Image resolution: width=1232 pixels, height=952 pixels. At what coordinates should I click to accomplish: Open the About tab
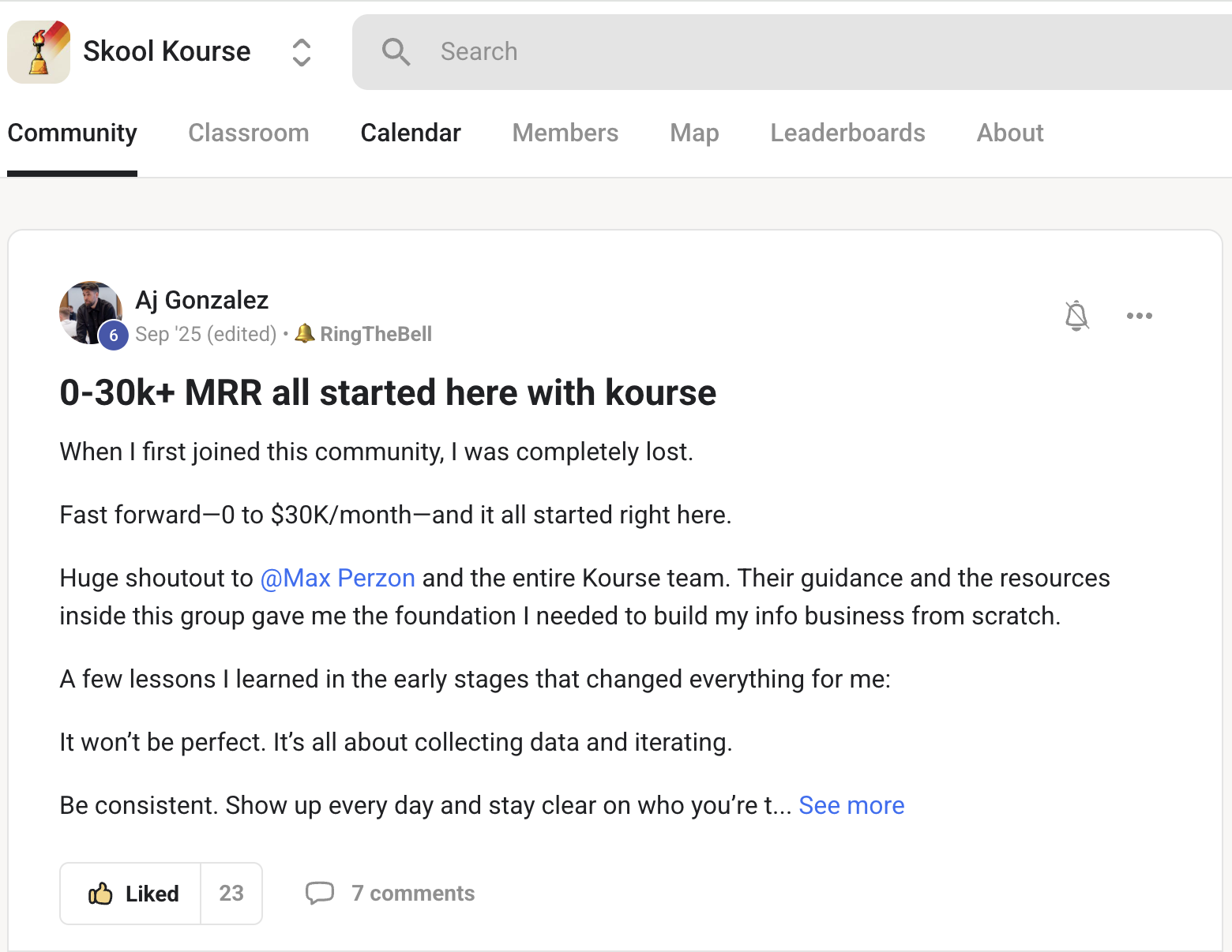click(x=1010, y=133)
